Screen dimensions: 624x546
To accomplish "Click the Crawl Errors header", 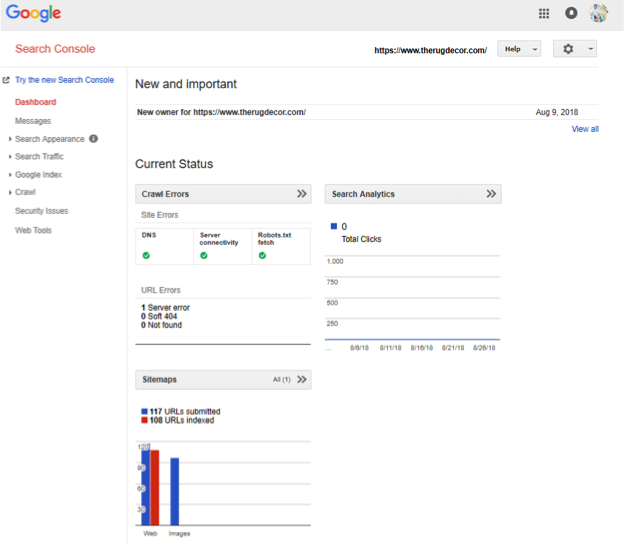I will click(223, 194).
